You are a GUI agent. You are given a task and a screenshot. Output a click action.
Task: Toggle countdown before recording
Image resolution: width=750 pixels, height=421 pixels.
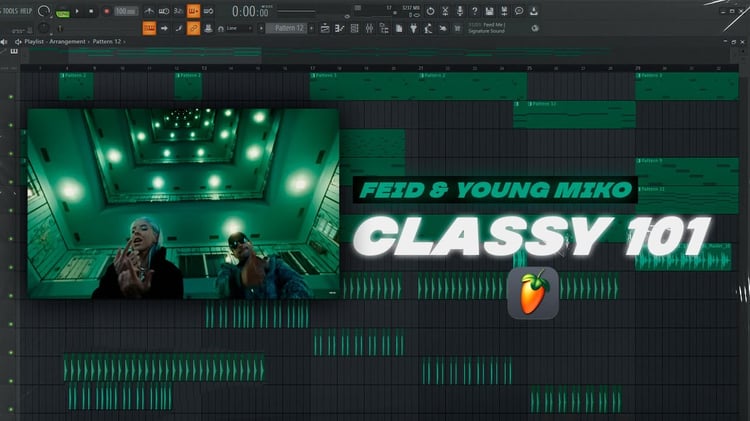click(x=178, y=11)
